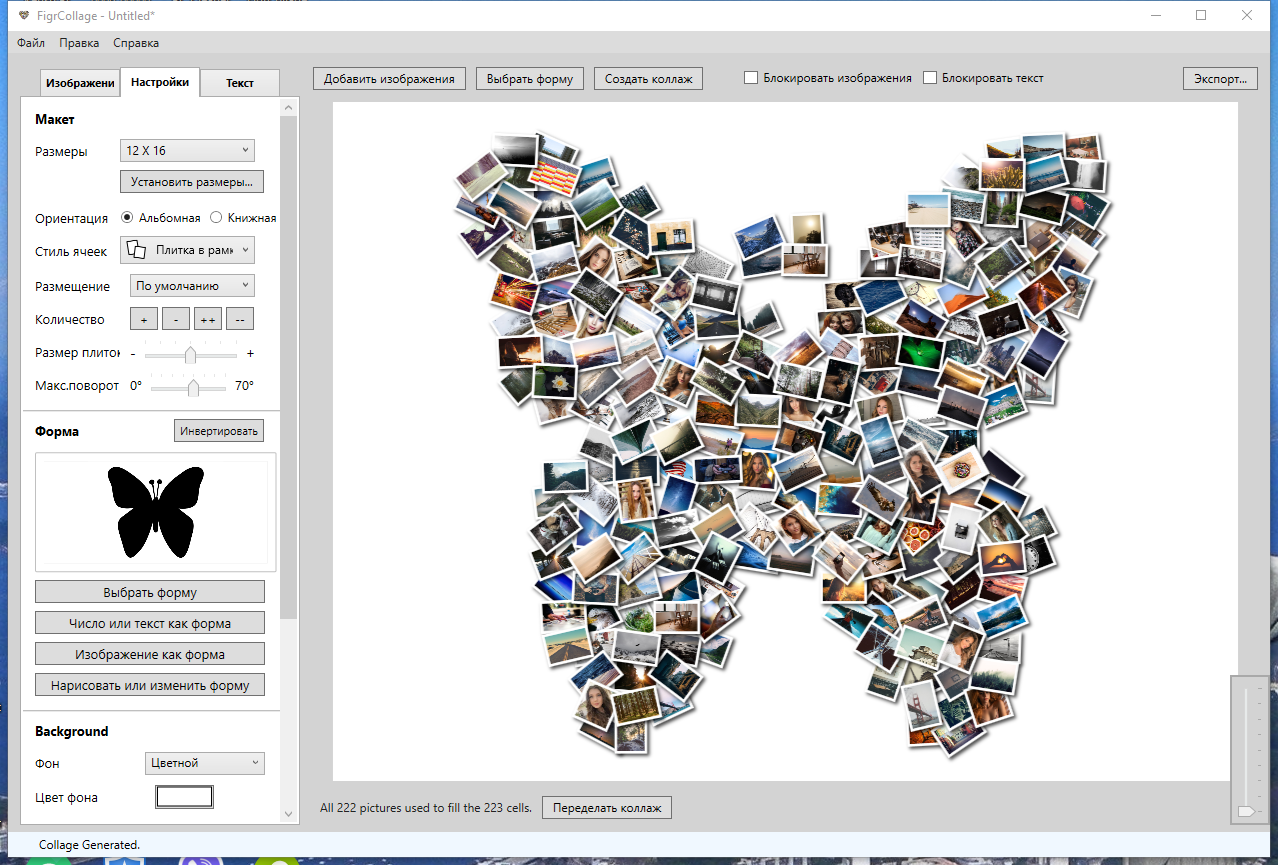Remove many cells with the -- button
This screenshot has width=1278, height=865.
click(x=240, y=320)
